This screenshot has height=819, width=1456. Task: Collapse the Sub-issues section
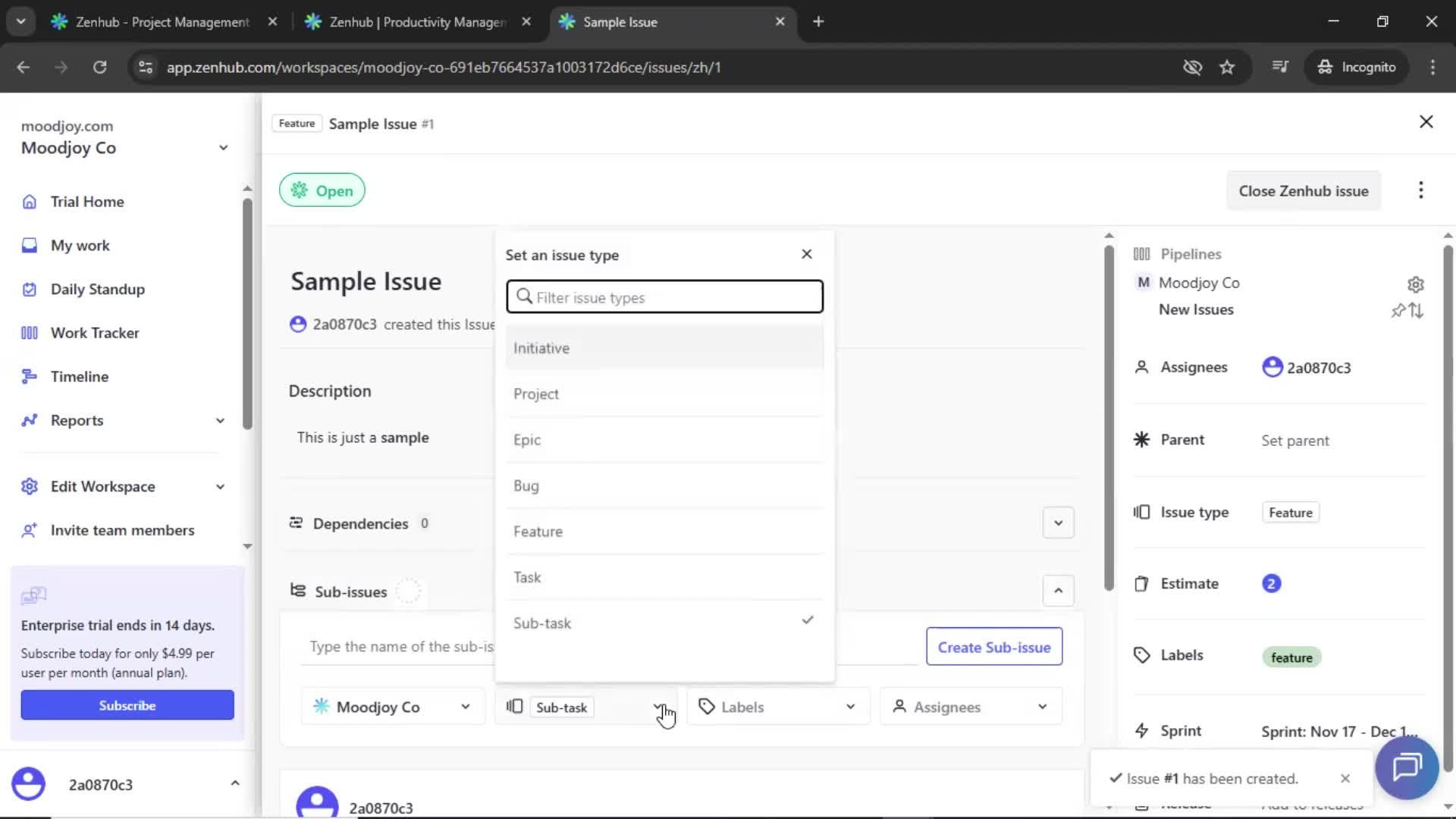(x=1058, y=590)
